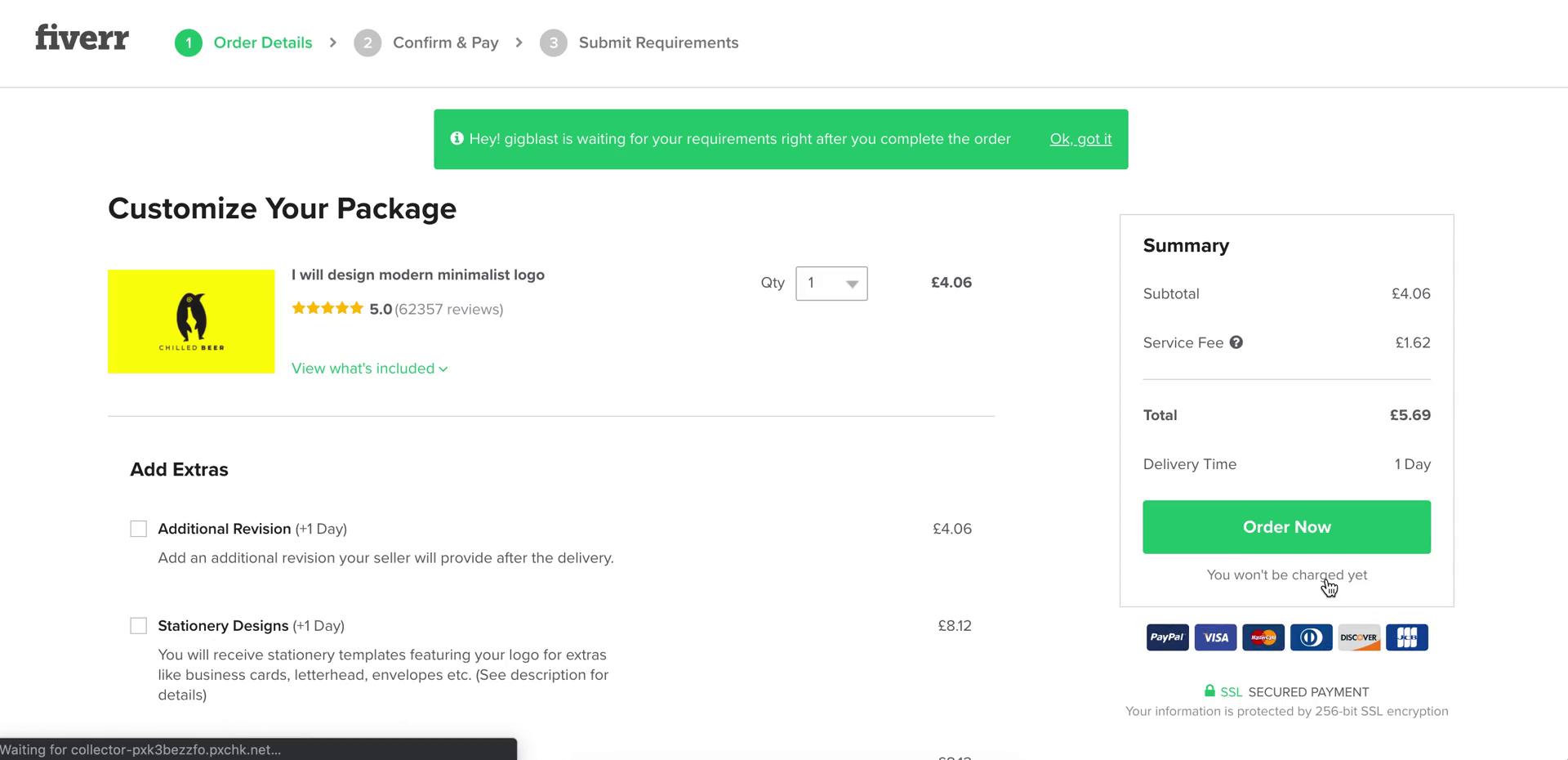Go to the Confirm & Pay step

445,42
